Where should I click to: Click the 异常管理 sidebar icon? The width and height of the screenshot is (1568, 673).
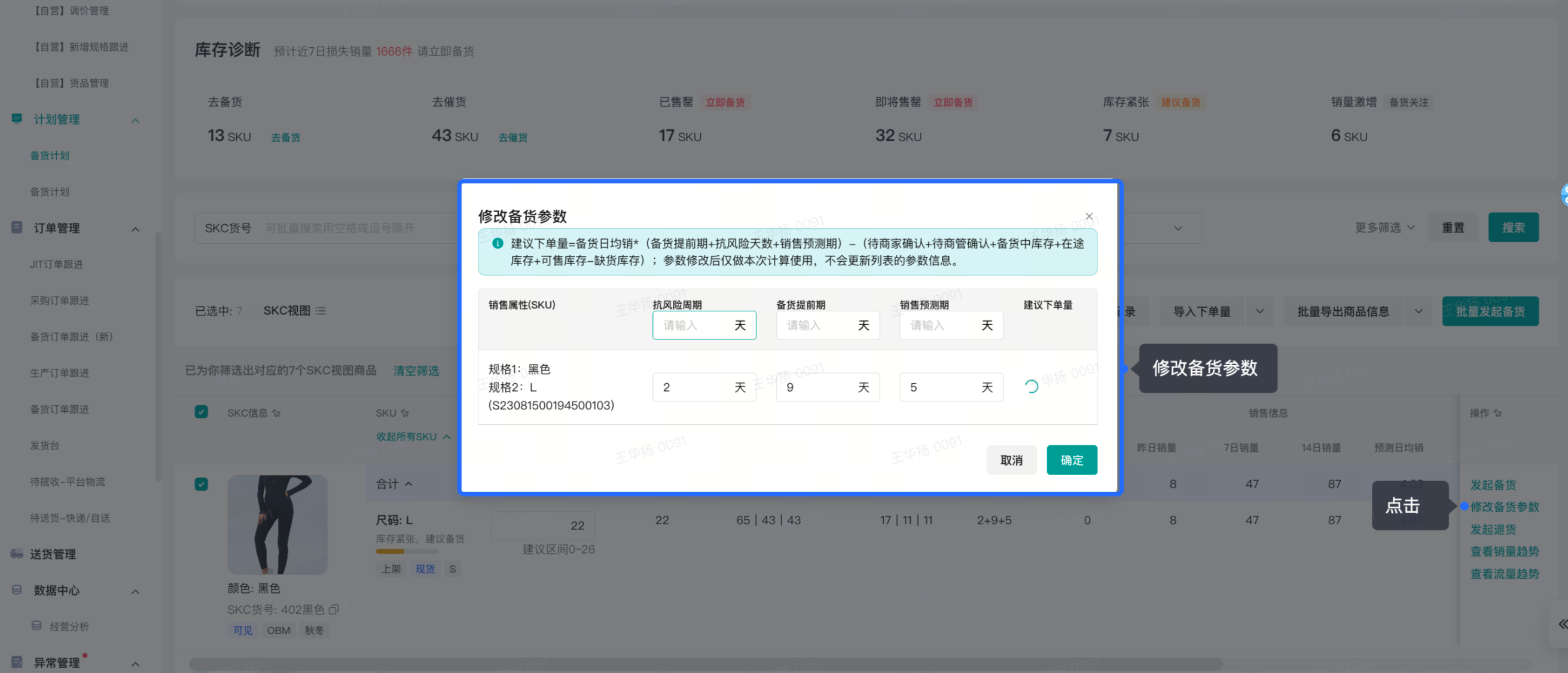tap(17, 662)
